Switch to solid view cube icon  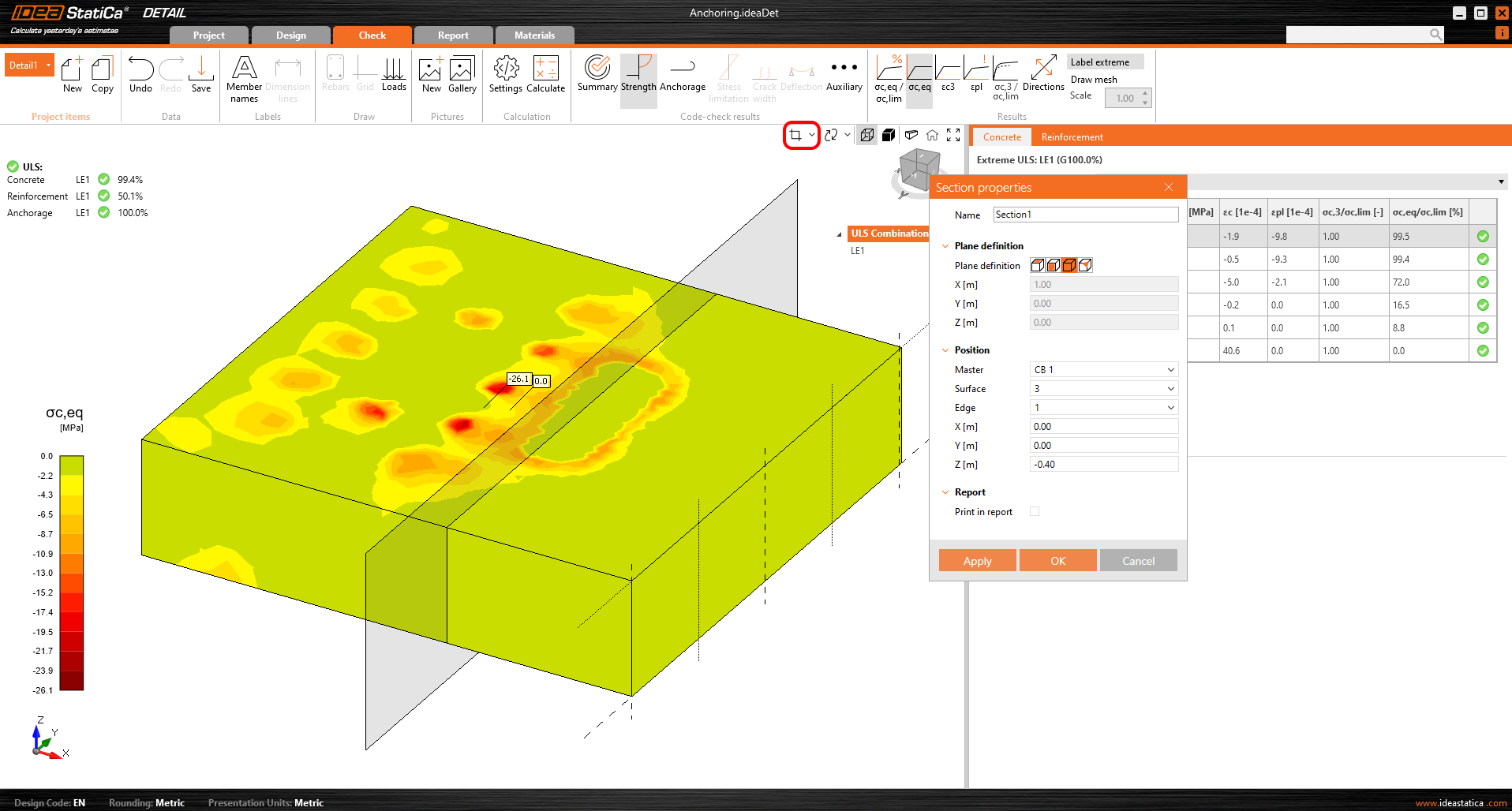coord(889,135)
